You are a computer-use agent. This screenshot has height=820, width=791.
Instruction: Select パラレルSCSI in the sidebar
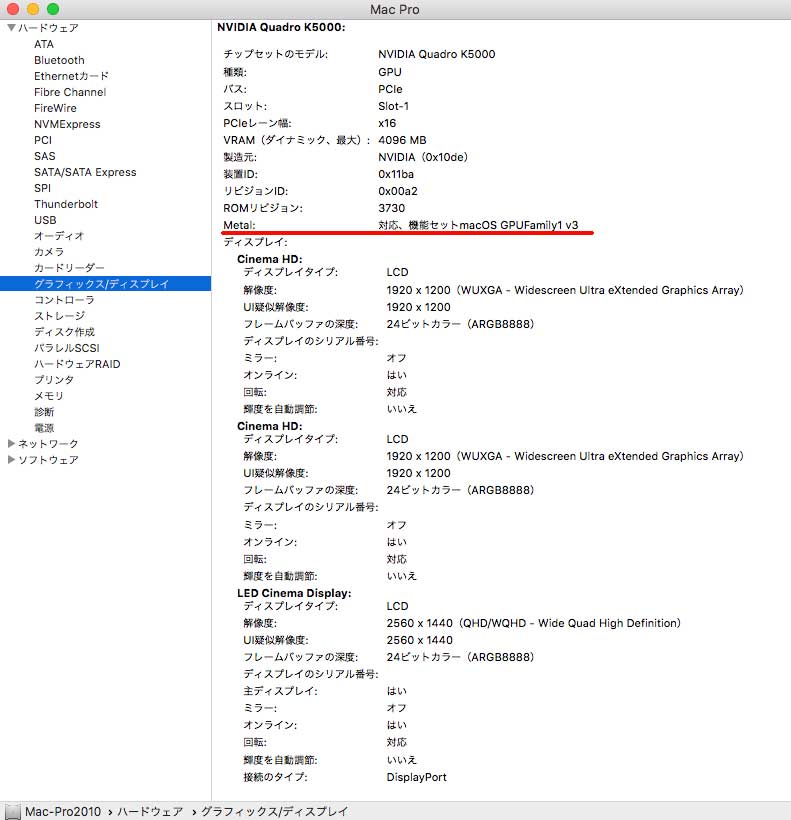click(x=67, y=348)
